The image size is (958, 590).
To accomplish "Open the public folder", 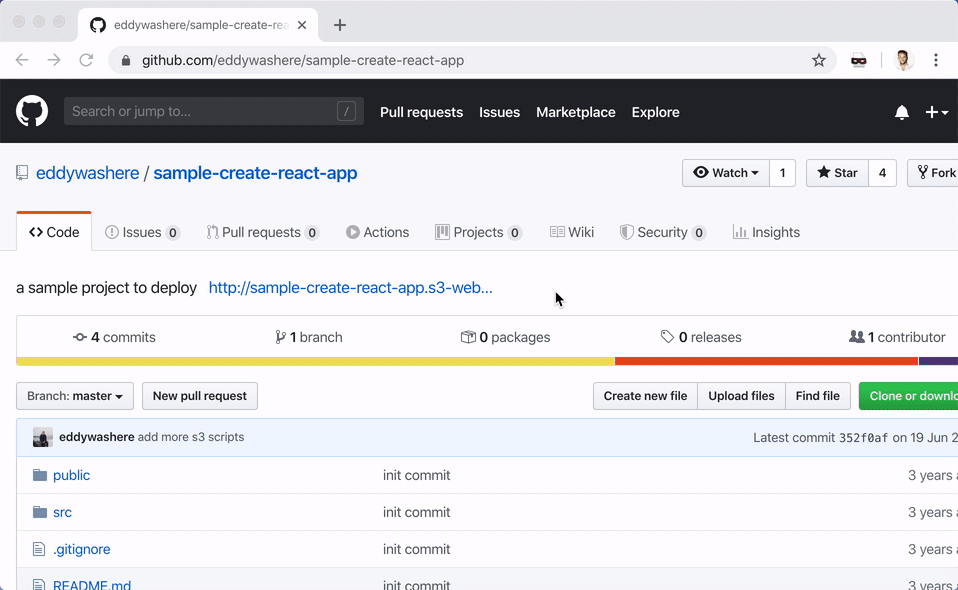I will tap(71, 475).
